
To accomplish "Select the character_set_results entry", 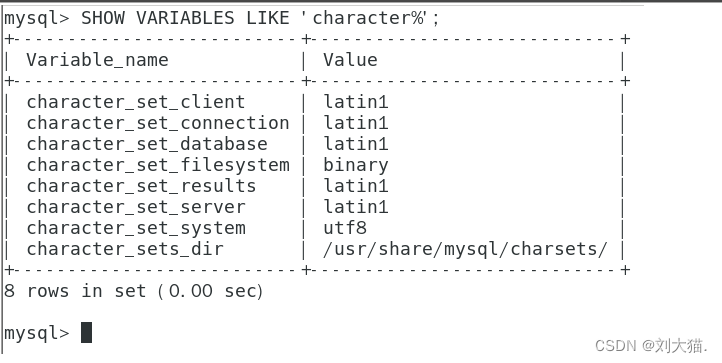I will tap(141, 186).
